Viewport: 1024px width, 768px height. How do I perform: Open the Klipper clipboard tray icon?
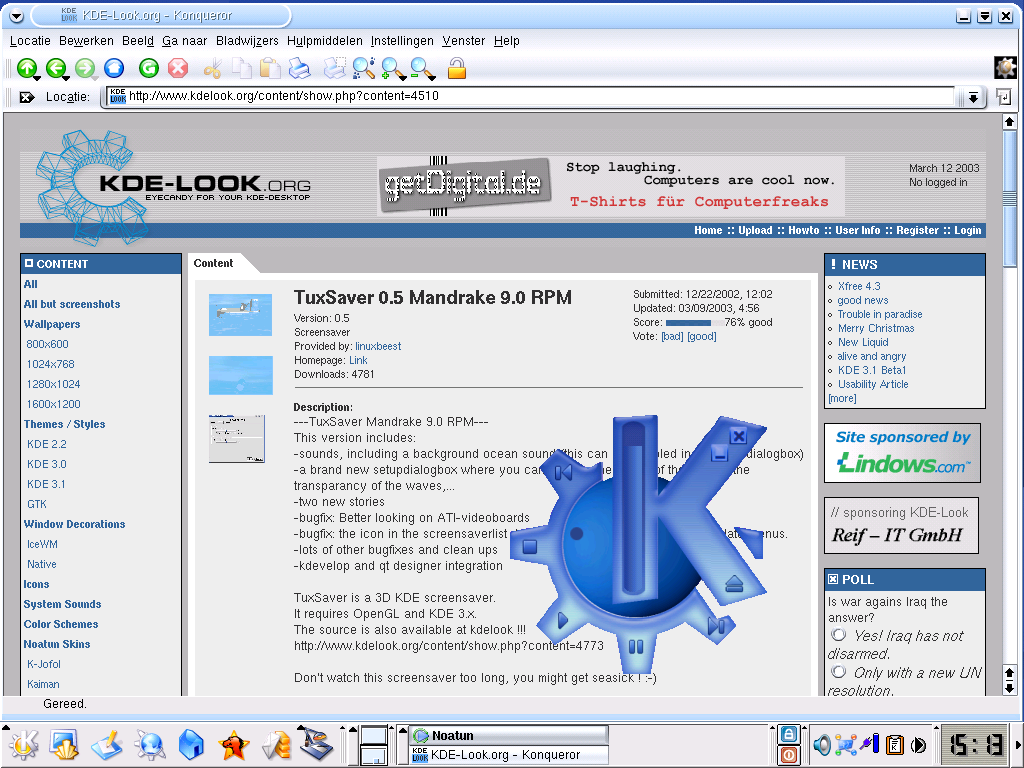point(895,744)
